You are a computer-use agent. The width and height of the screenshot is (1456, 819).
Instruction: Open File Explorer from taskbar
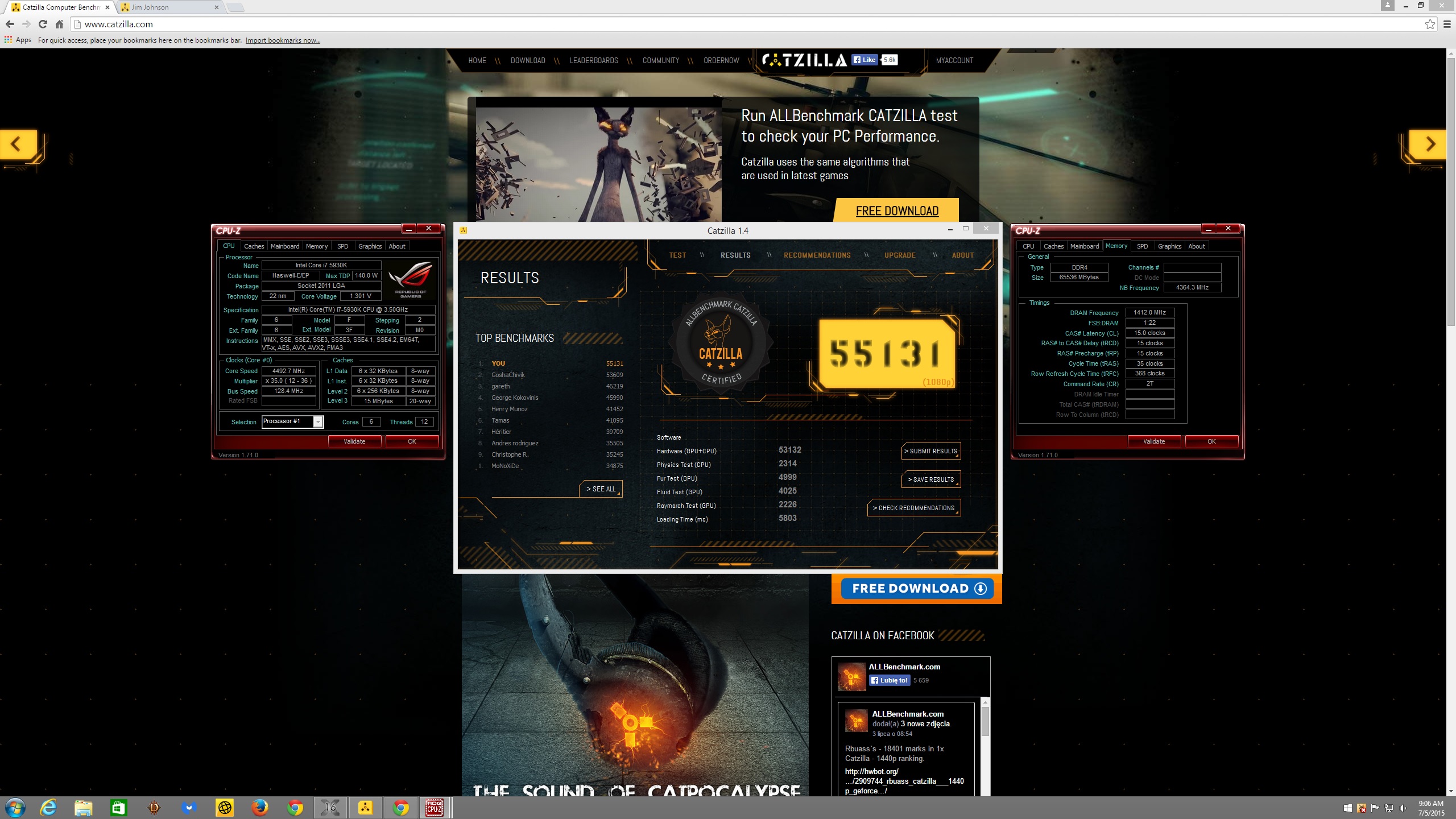click(x=84, y=808)
